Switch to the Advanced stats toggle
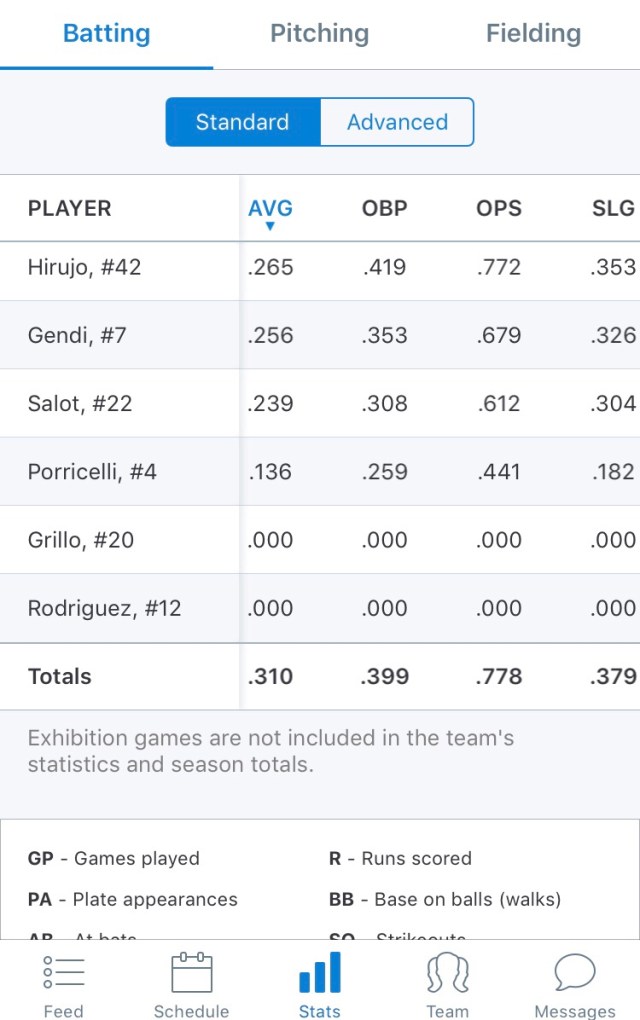640x1020 pixels. tap(397, 122)
